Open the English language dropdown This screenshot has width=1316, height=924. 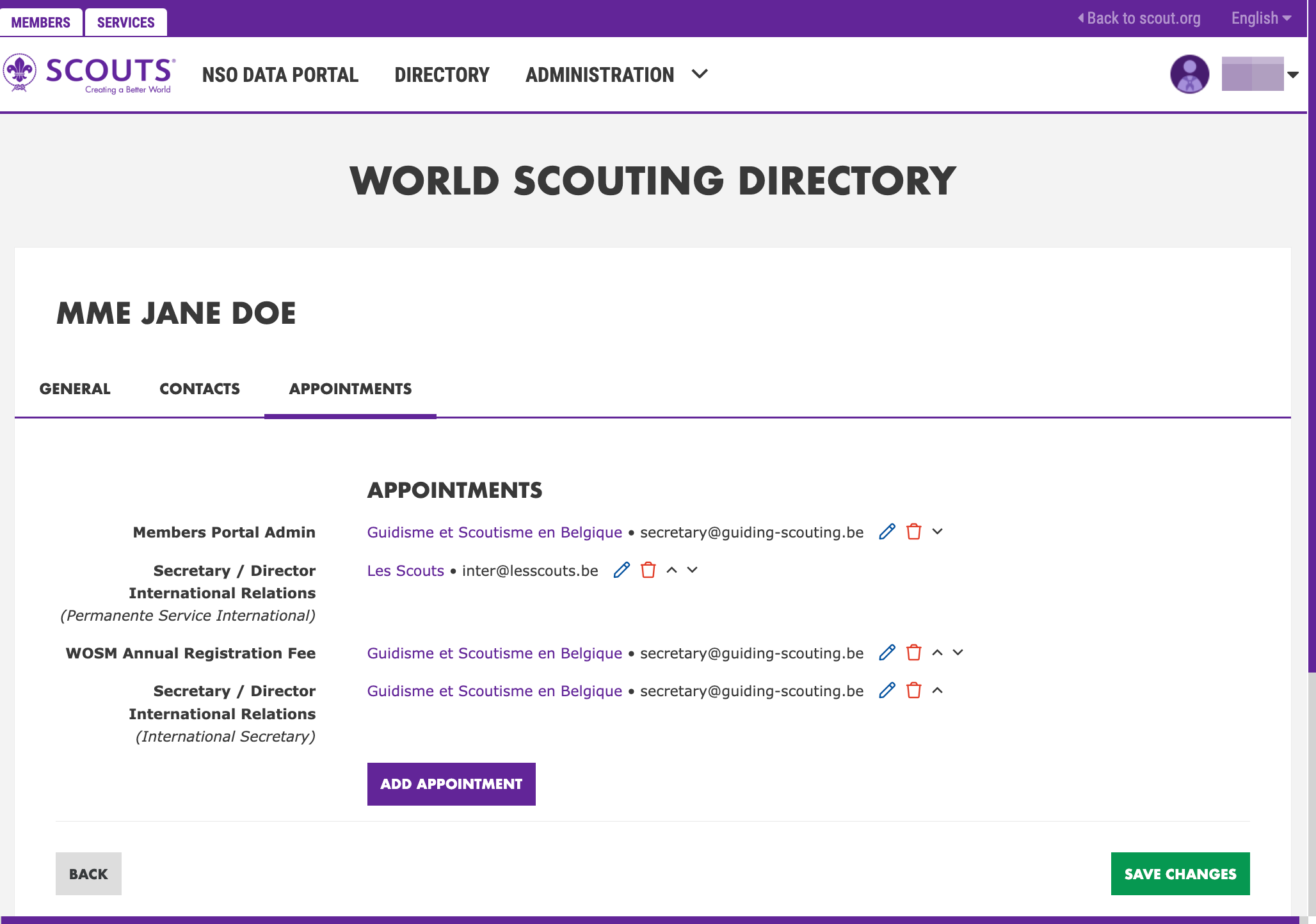tap(1261, 18)
